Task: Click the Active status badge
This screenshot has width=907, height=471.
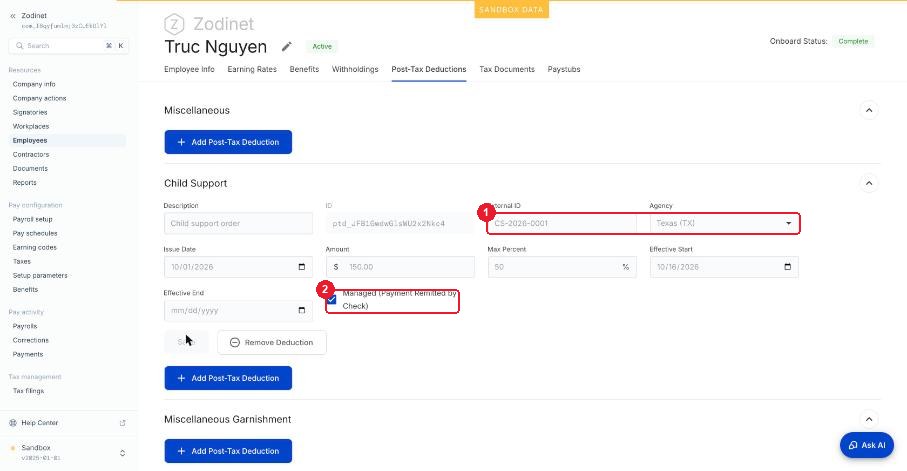Action: 322,46
